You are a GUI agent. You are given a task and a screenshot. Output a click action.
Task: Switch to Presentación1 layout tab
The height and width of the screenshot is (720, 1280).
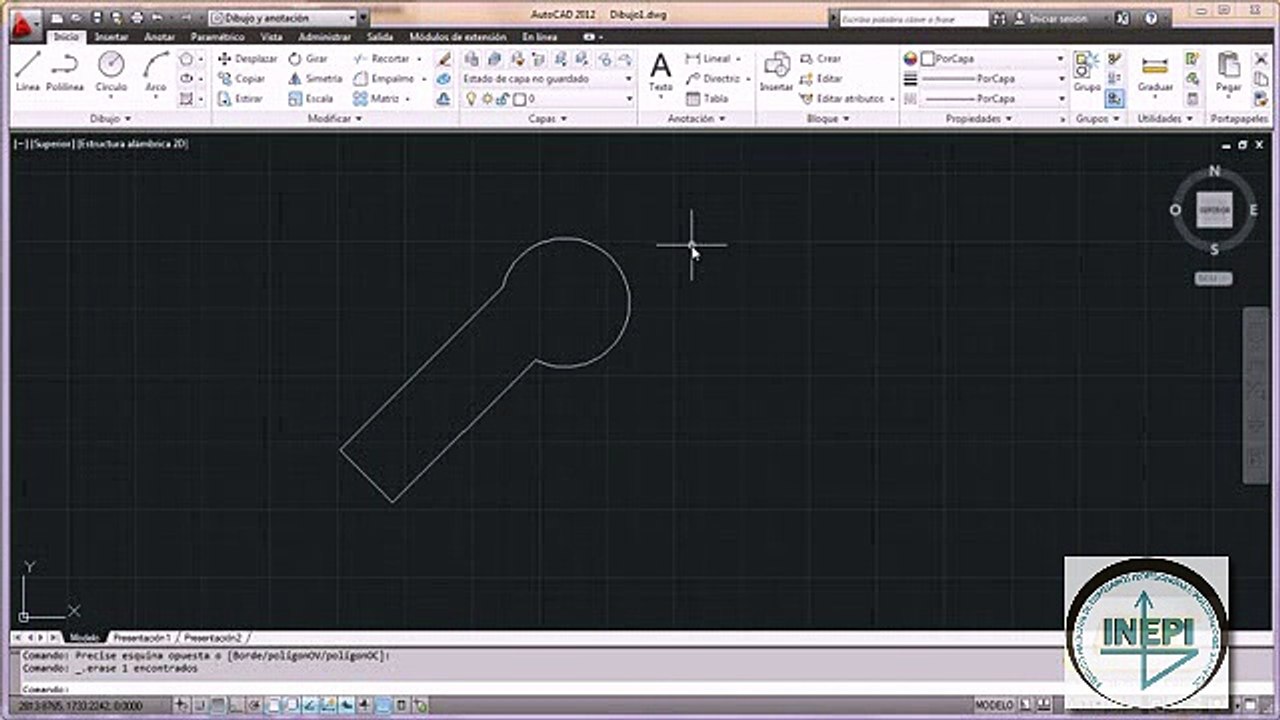point(141,637)
